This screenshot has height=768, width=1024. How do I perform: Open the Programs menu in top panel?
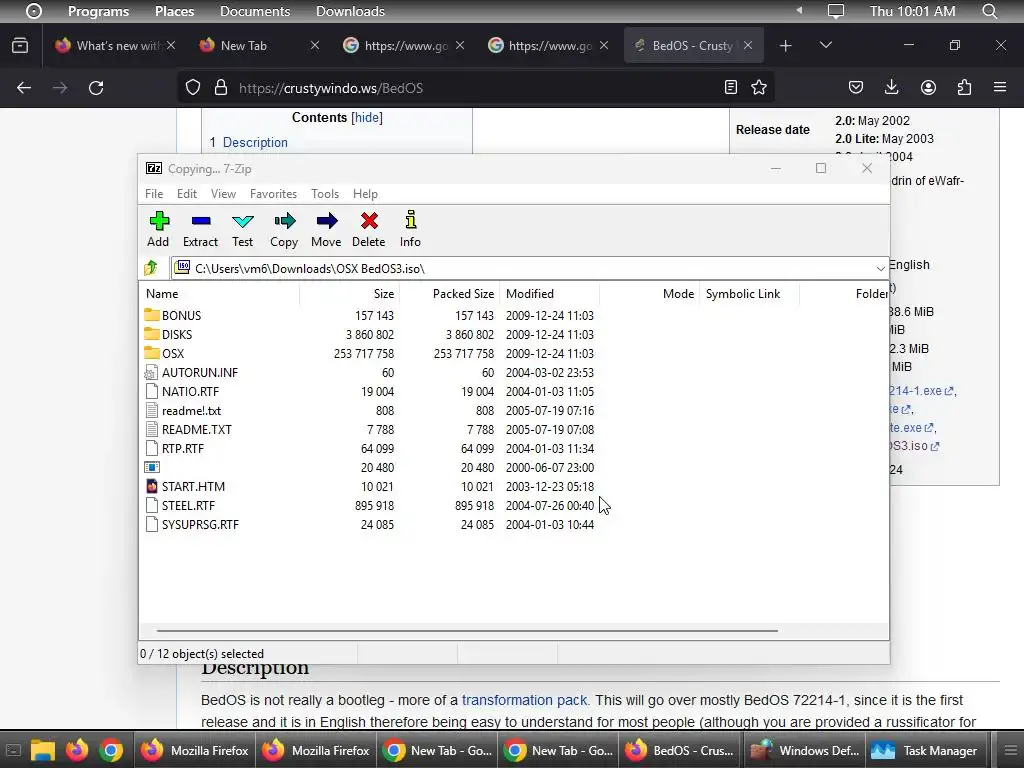click(99, 11)
